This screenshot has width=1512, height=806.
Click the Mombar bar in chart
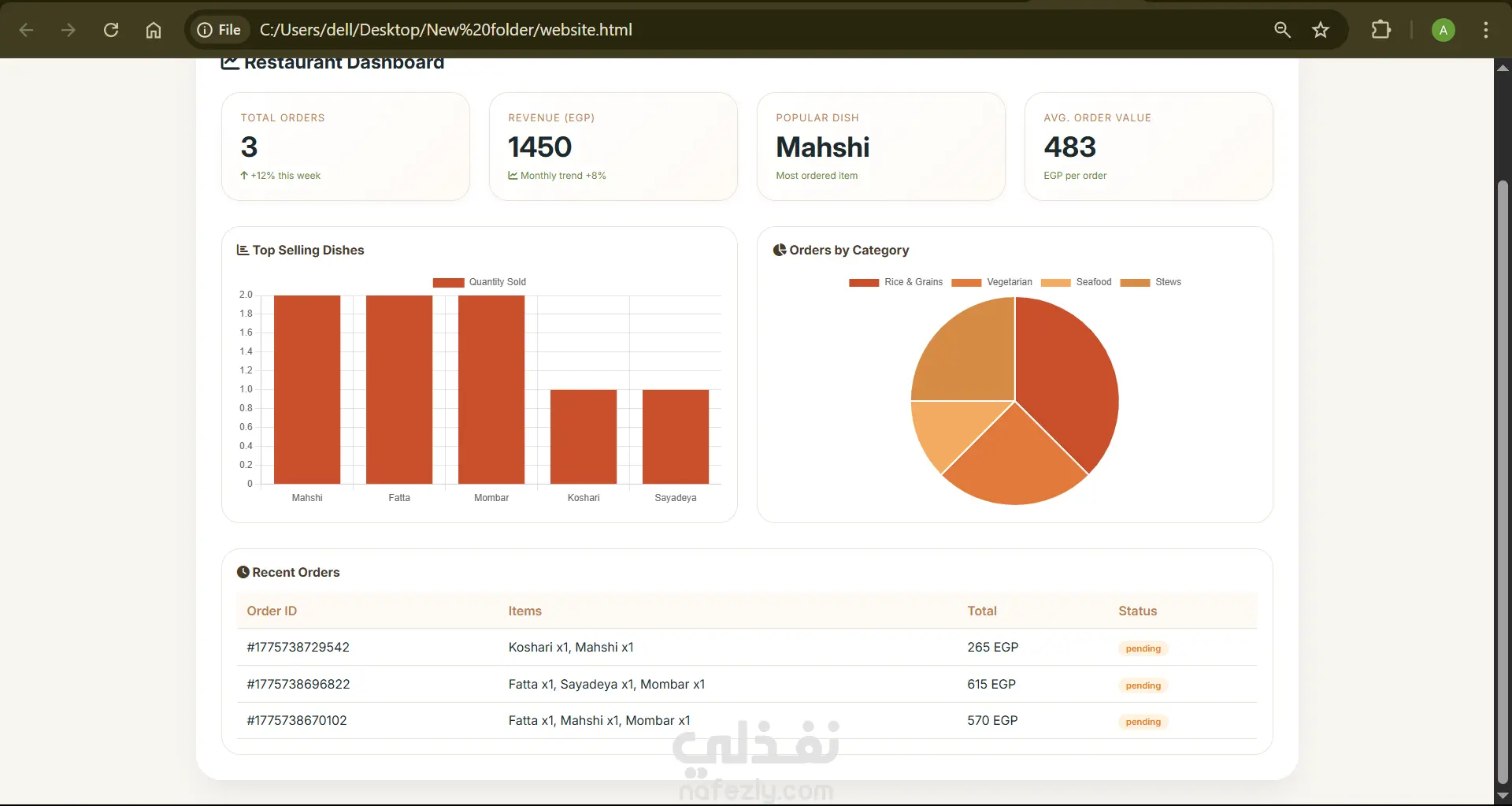(x=491, y=389)
